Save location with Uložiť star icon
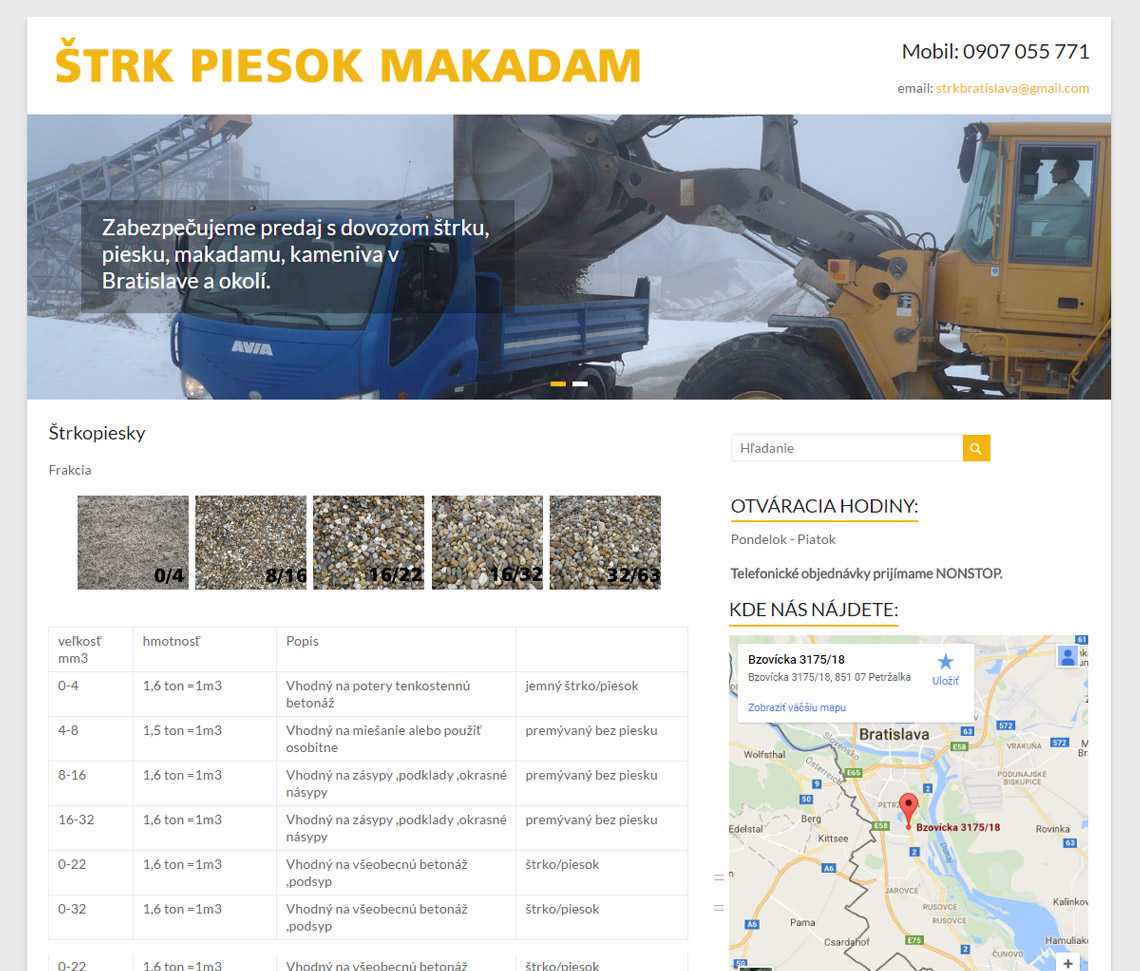This screenshot has width=1140, height=971. [x=945, y=668]
